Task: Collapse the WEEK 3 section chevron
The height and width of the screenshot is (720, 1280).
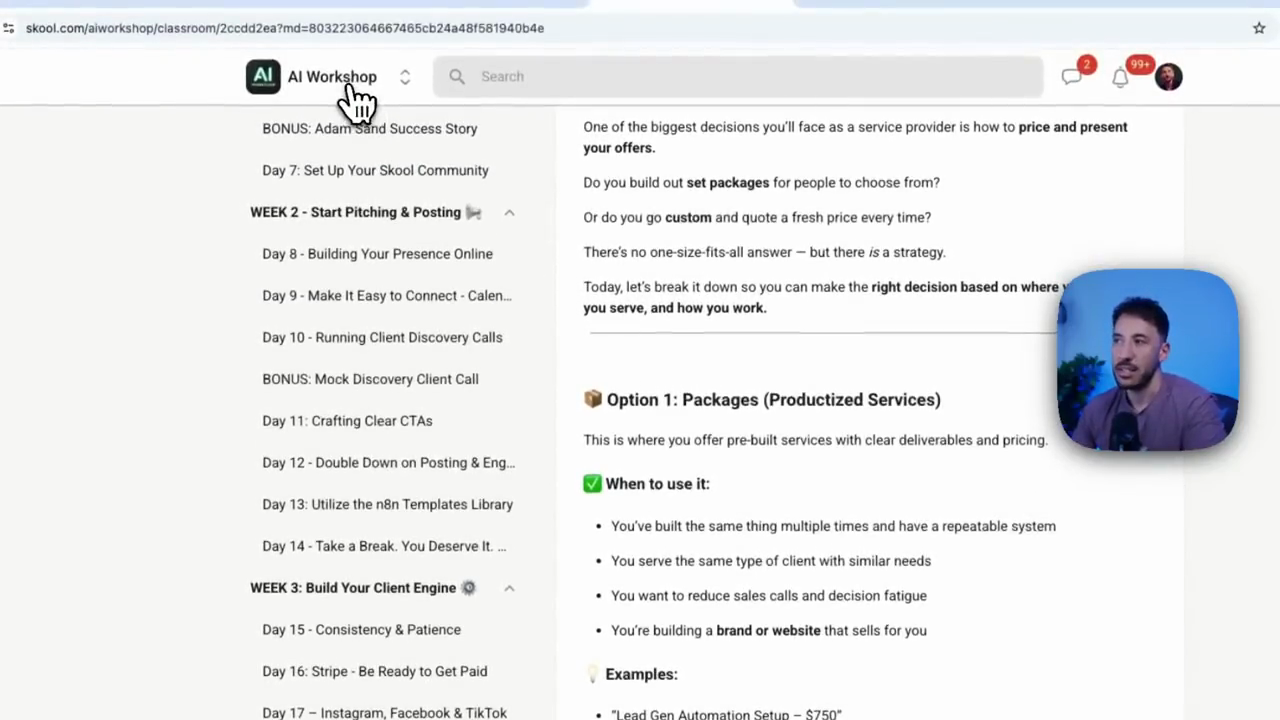Action: point(509,588)
